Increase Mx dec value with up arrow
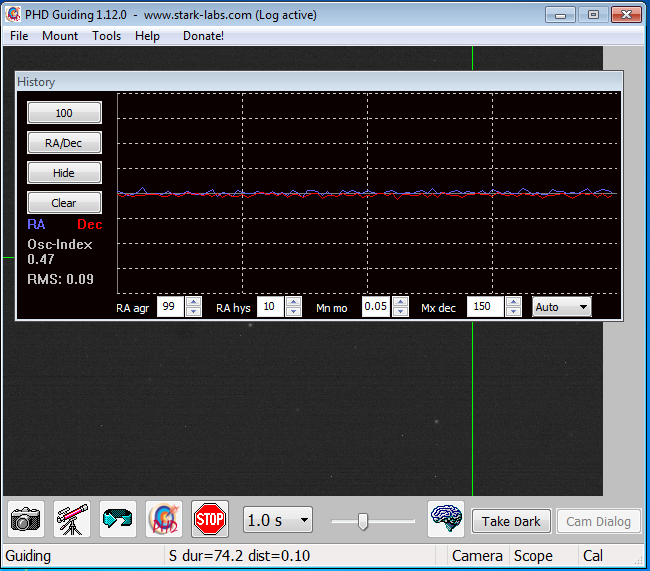 [514, 302]
